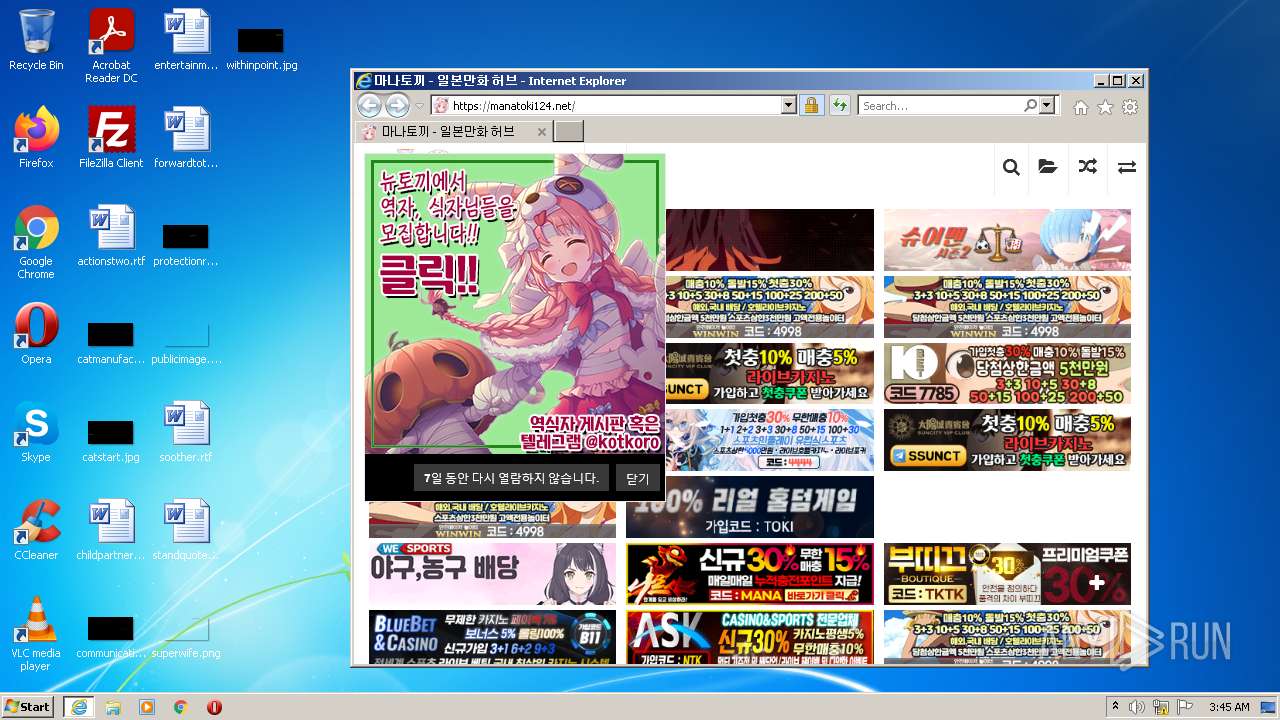Open the browser Home icon
The width and height of the screenshot is (1280, 720).
point(1081,107)
